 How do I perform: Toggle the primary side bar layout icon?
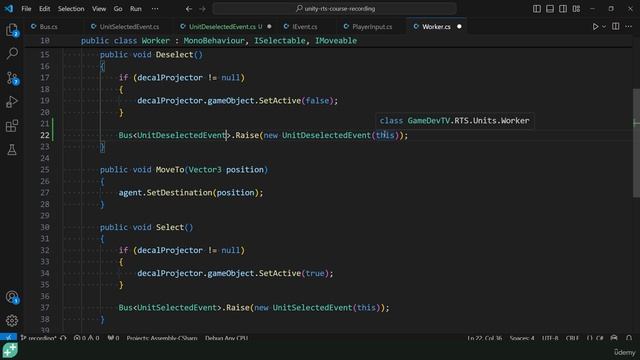(537, 9)
